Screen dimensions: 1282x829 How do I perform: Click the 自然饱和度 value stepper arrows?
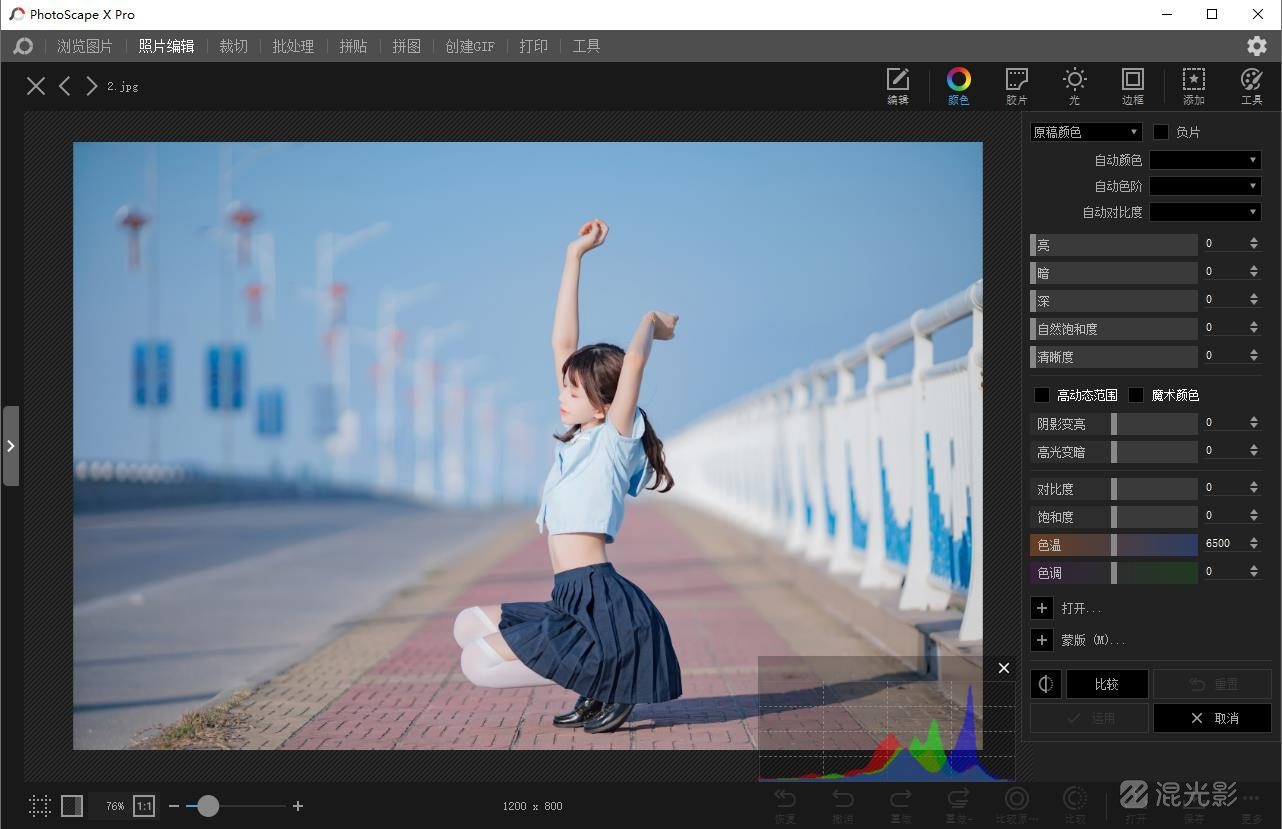point(1254,328)
